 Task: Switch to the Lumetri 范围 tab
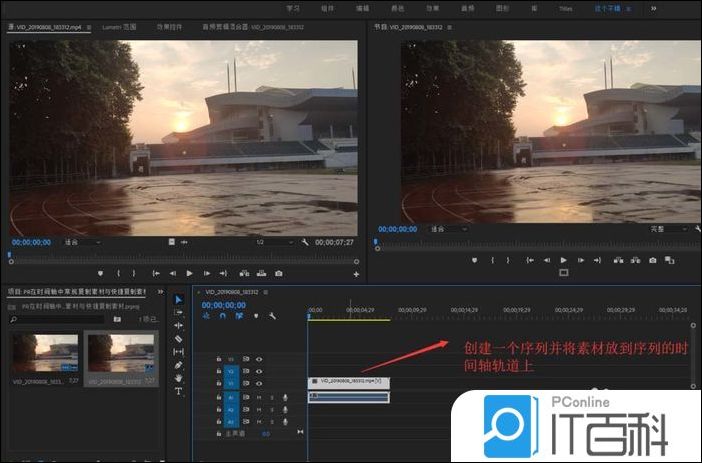coord(119,27)
